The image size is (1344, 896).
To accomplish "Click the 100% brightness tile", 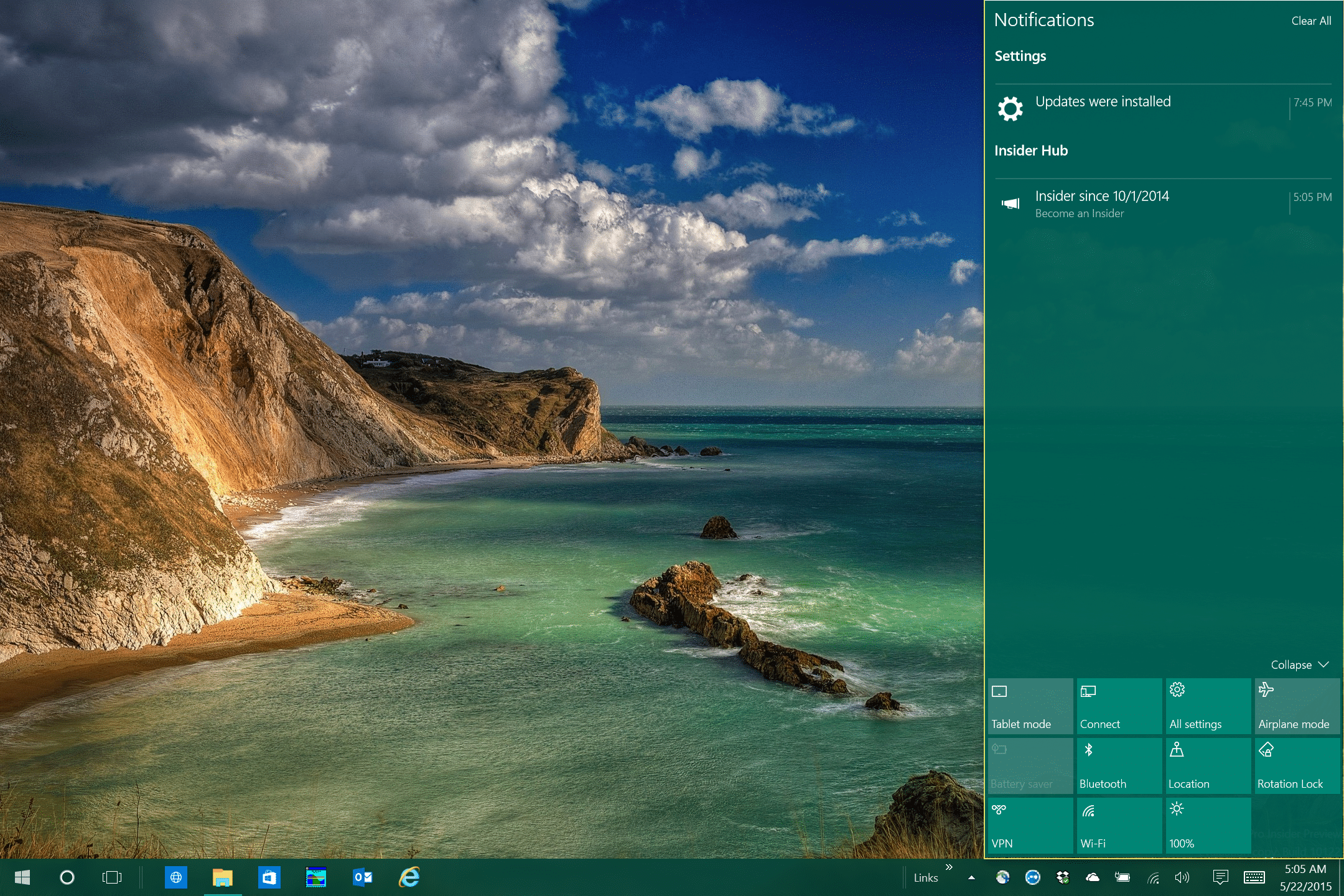I will click(1208, 826).
